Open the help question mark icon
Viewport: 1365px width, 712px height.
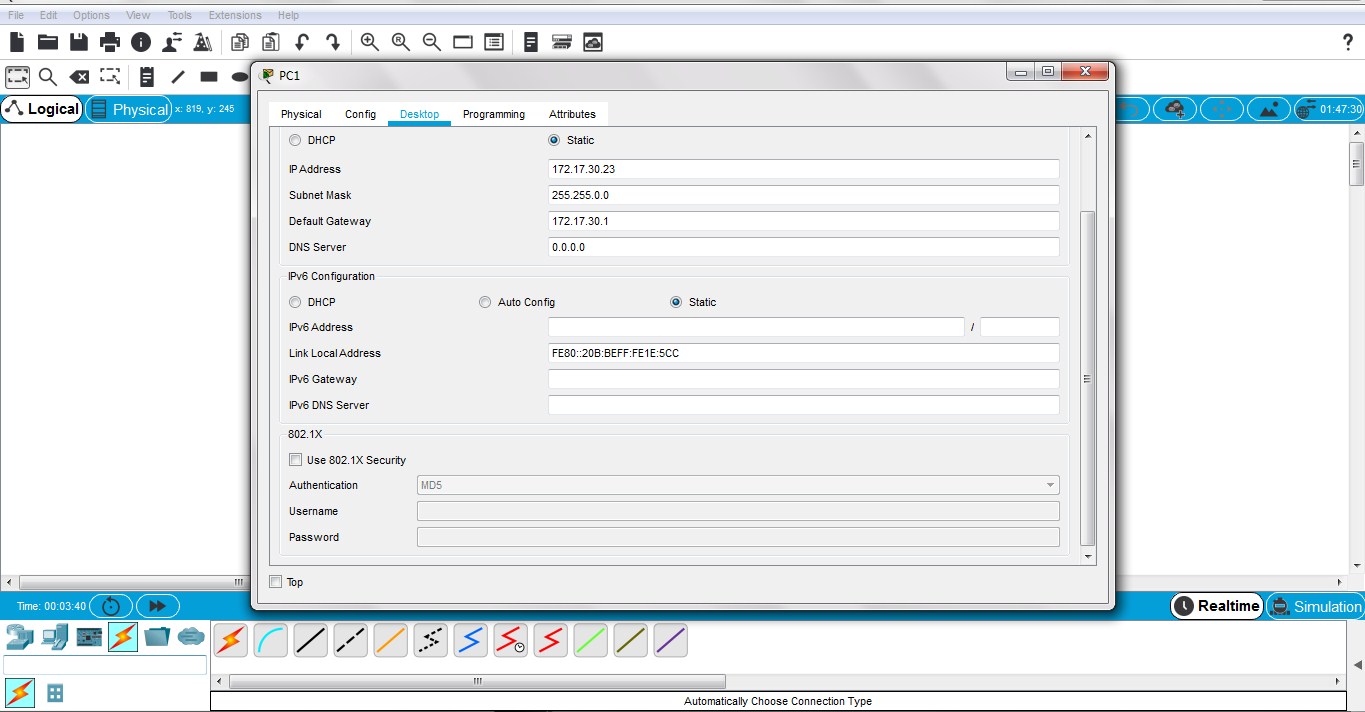(1348, 42)
